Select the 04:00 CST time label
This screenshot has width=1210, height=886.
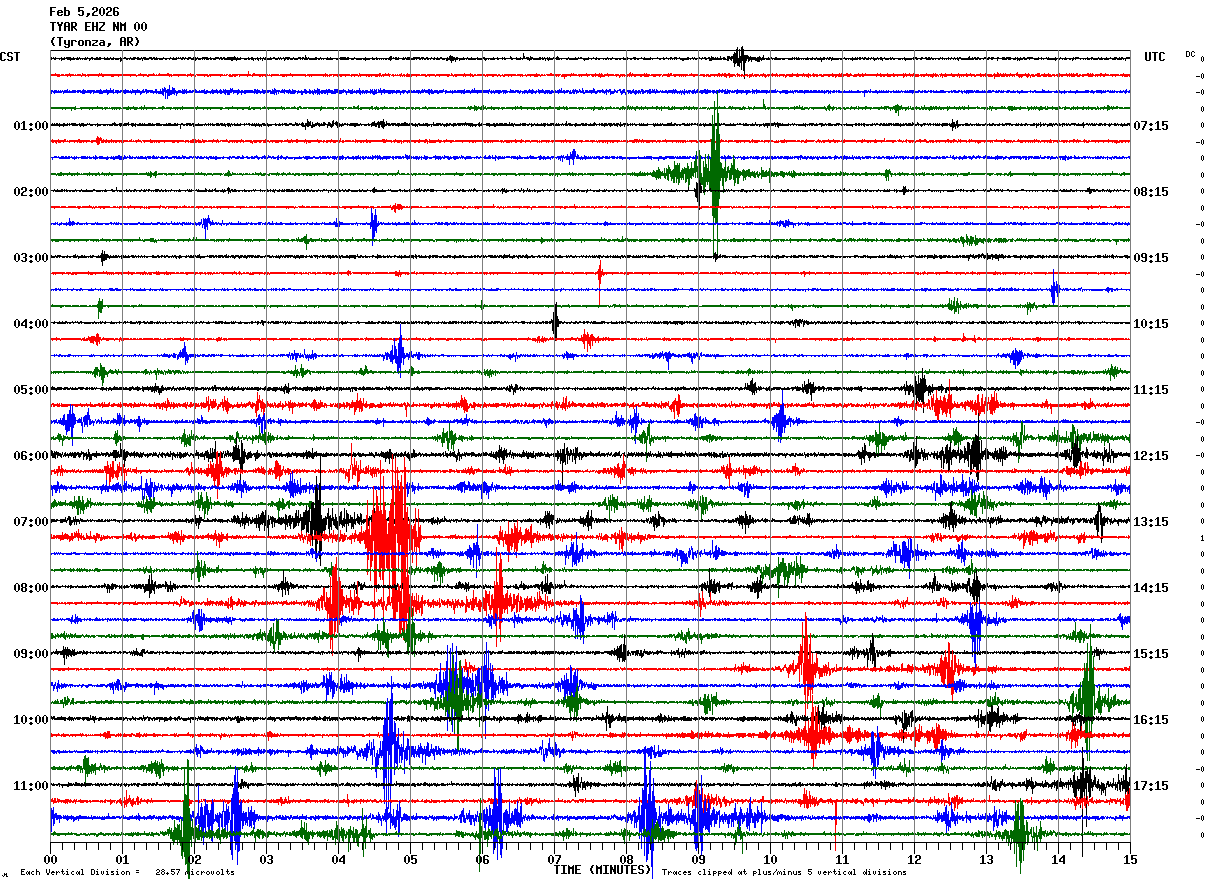coord(31,324)
